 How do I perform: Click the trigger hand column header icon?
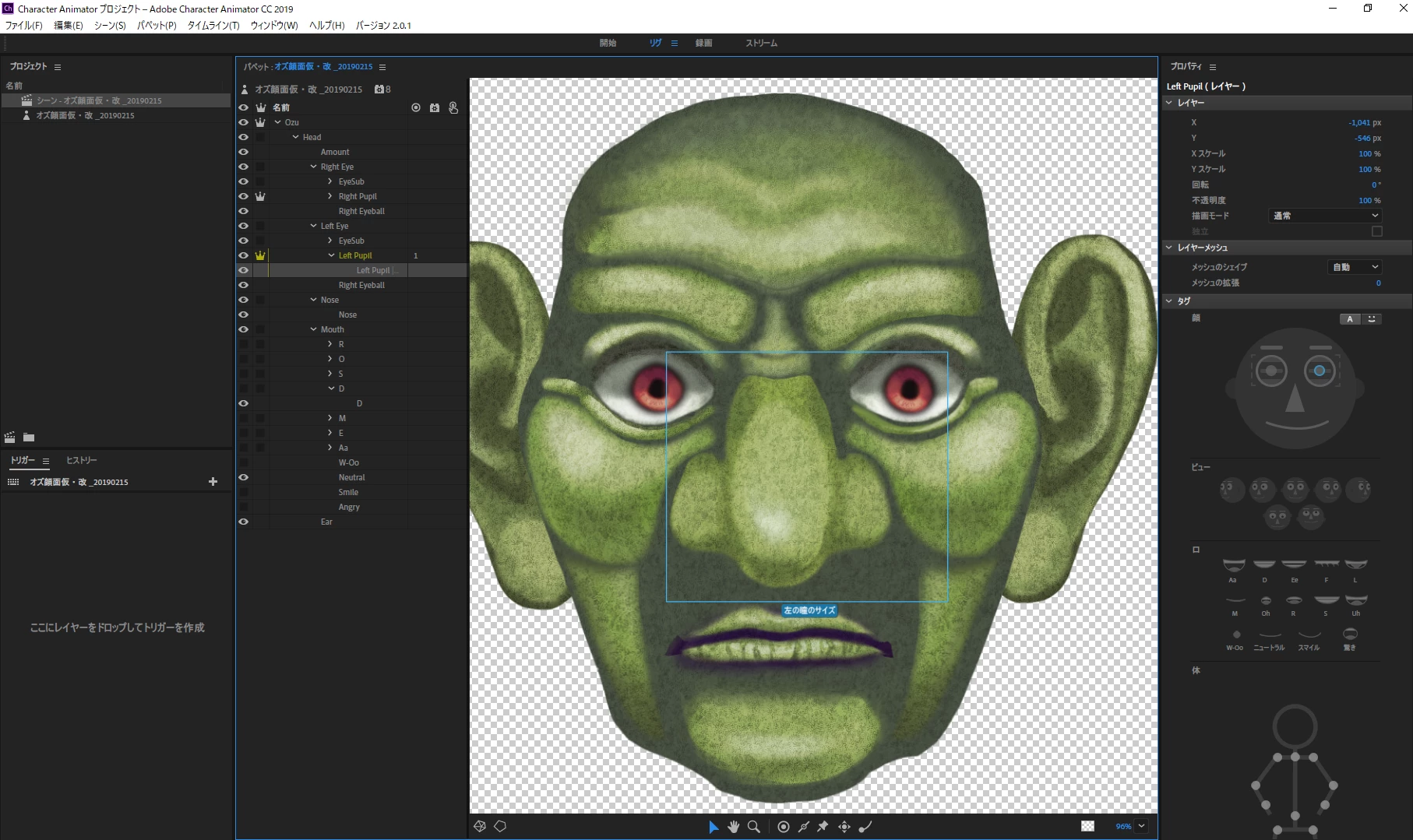click(x=453, y=107)
